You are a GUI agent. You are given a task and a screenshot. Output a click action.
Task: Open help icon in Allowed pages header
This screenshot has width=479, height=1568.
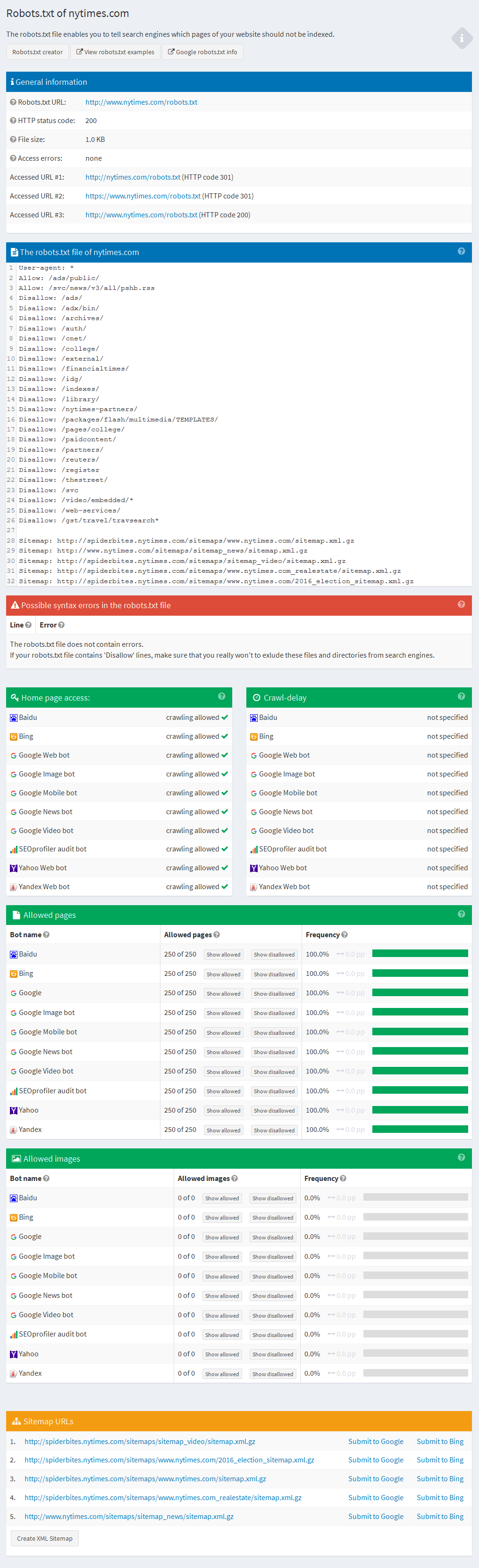pos(462,914)
